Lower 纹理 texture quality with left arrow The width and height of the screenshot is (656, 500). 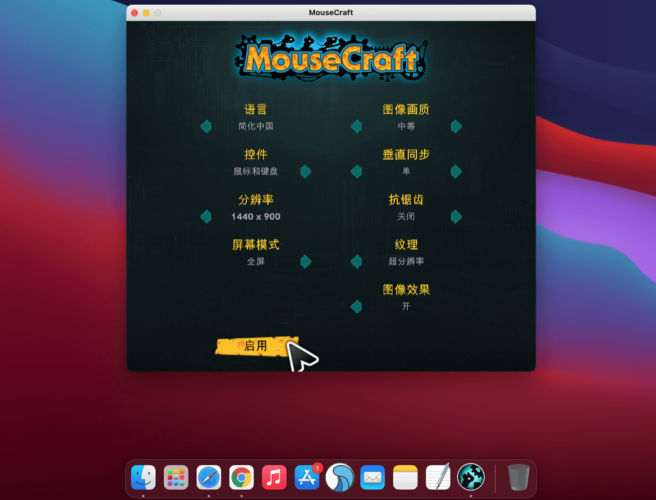click(x=355, y=261)
